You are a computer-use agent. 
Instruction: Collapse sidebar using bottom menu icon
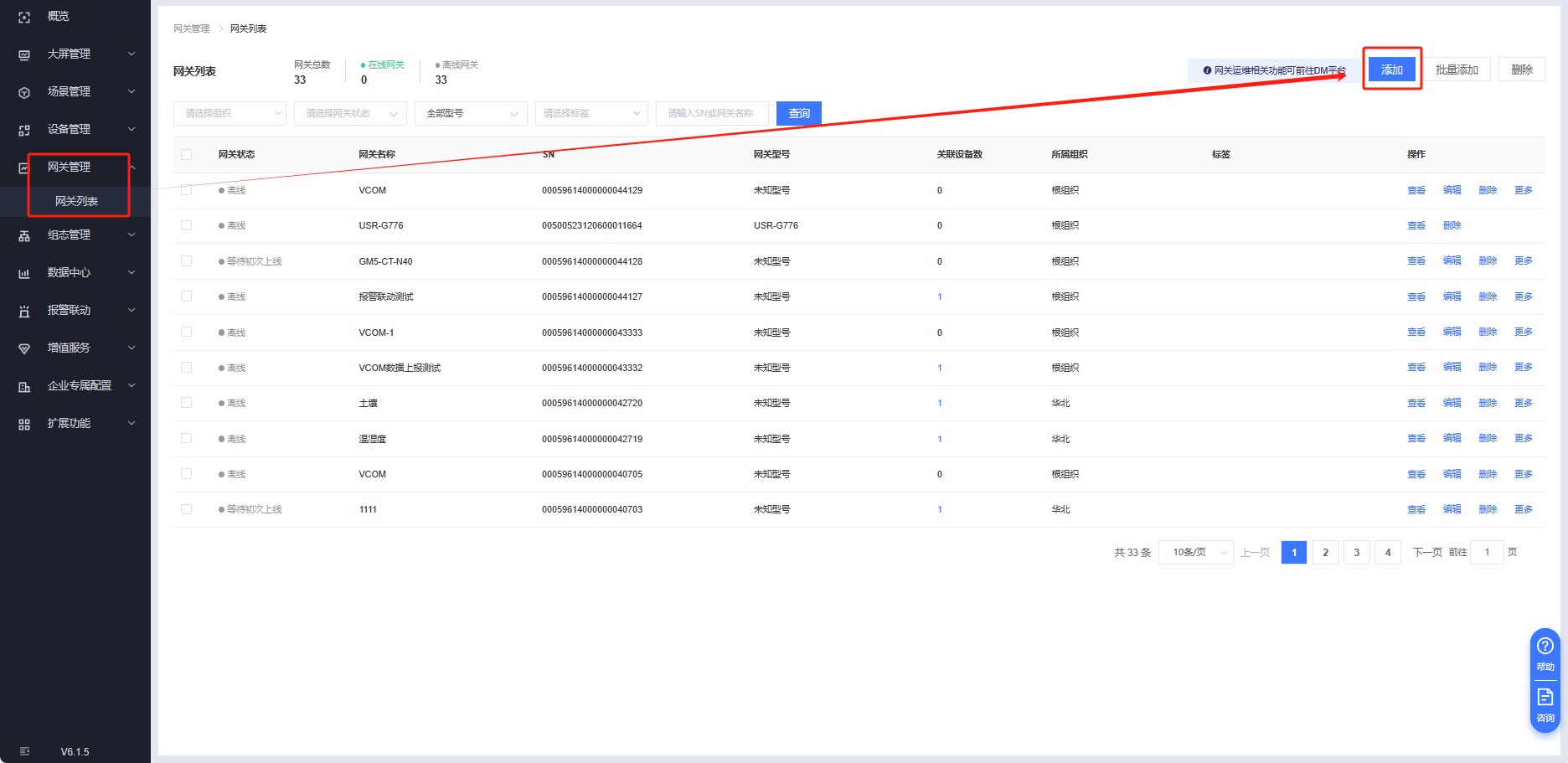tap(24, 751)
